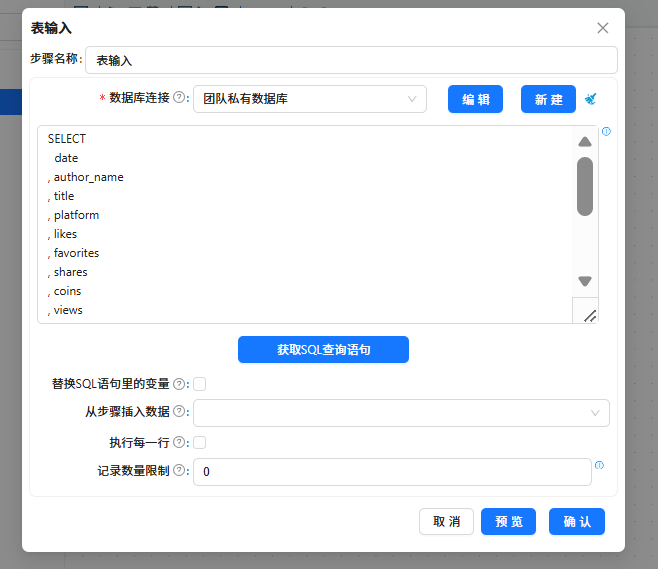Image resolution: width=658 pixels, height=569 pixels.
Task: Click info icon beside SQL editor
Action: (x=606, y=131)
